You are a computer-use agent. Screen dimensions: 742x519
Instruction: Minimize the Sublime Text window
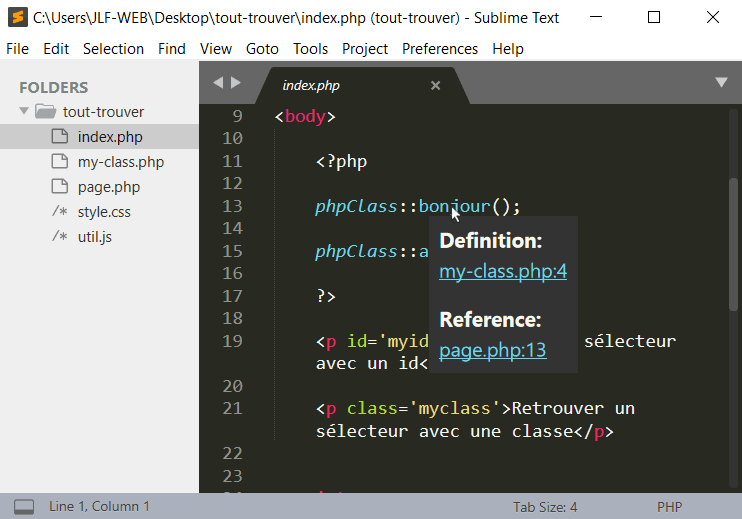(x=596, y=18)
